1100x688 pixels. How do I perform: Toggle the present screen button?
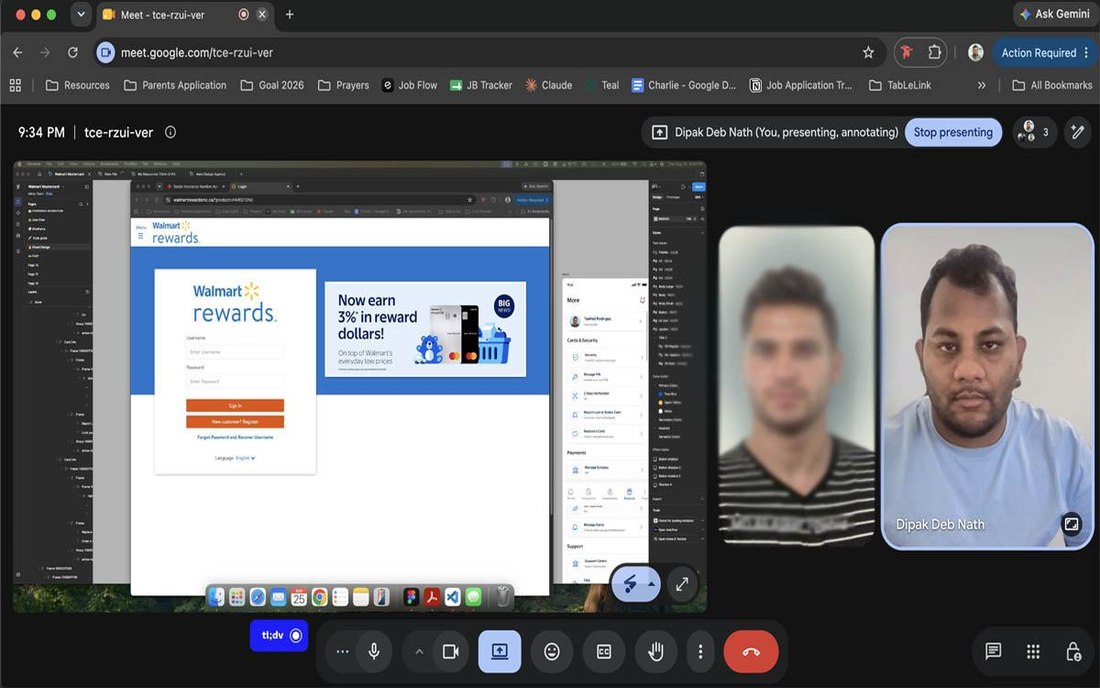[499, 652]
